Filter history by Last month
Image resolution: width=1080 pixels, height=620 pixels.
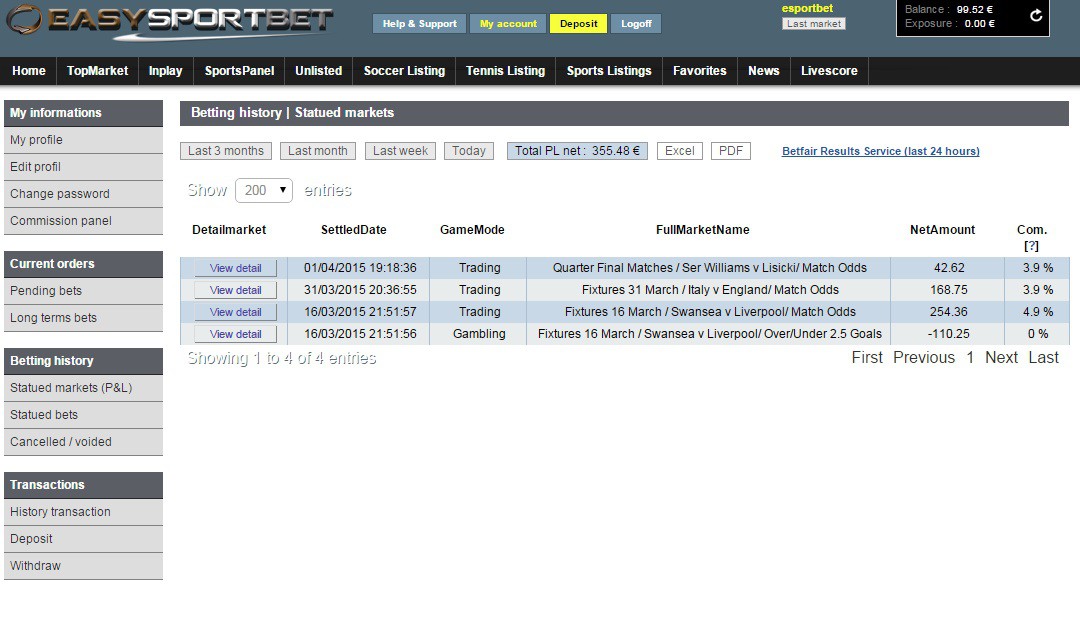coord(318,151)
